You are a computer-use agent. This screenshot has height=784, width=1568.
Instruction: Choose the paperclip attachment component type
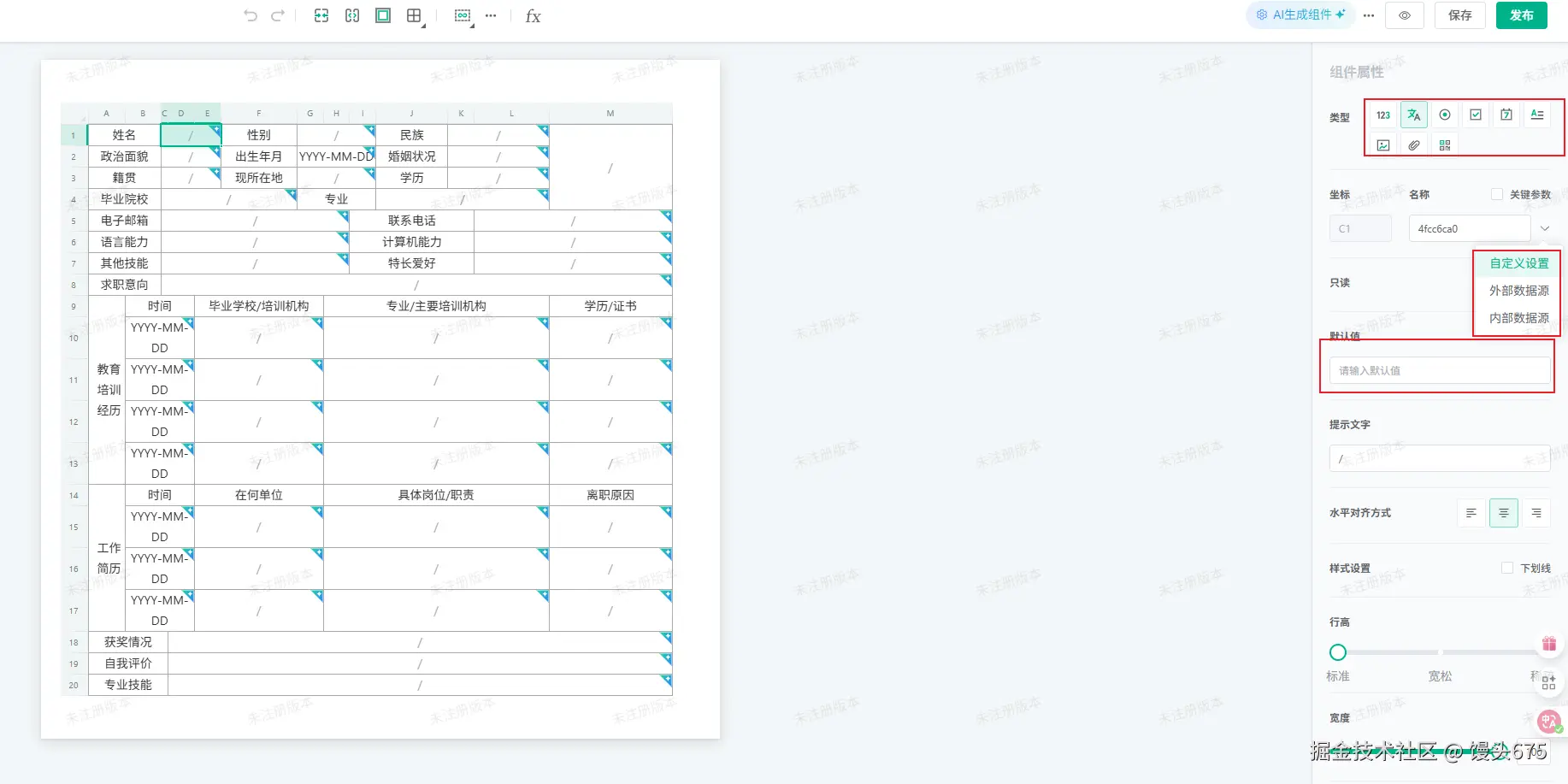(1414, 145)
